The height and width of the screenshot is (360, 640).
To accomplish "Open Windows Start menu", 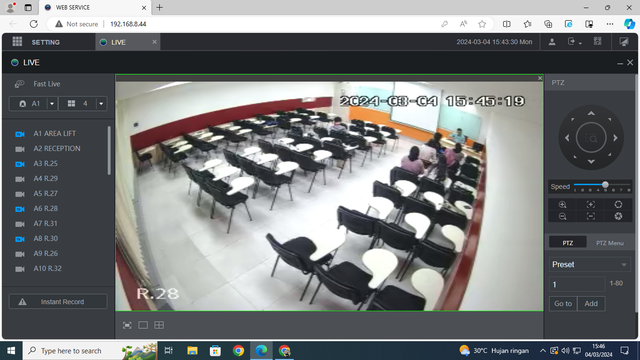I will (11, 351).
